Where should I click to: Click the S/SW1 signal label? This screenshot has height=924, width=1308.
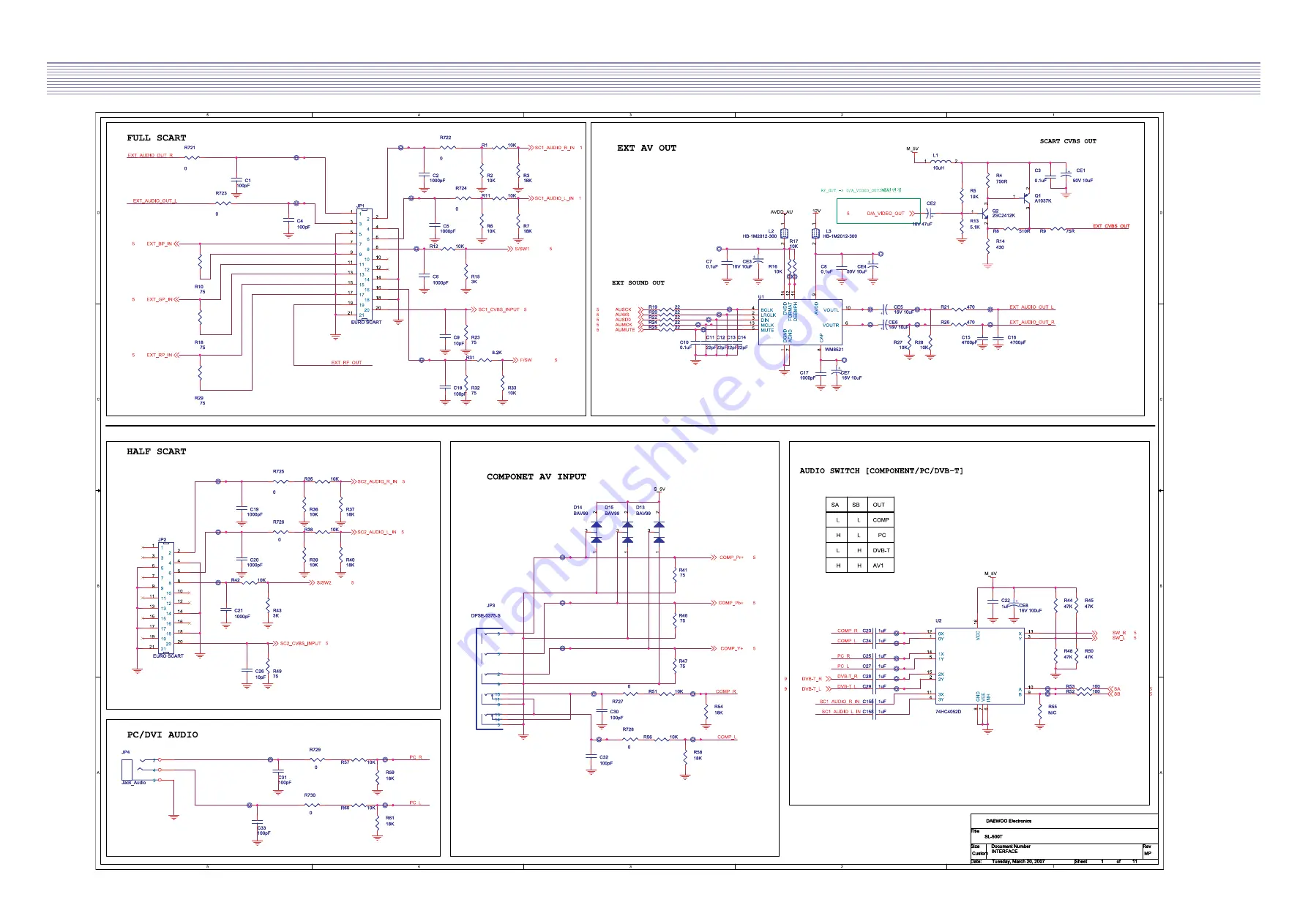(x=521, y=249)
